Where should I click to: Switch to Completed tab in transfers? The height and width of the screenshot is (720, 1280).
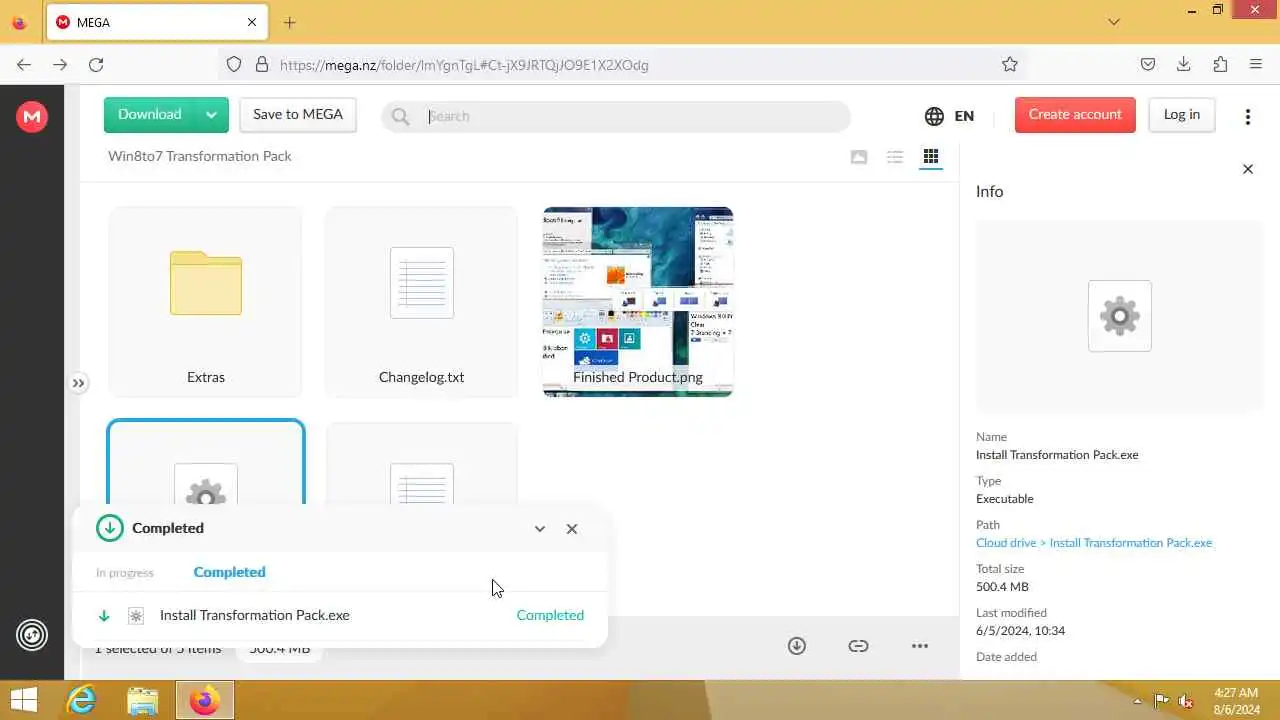[x=229, y=572]
